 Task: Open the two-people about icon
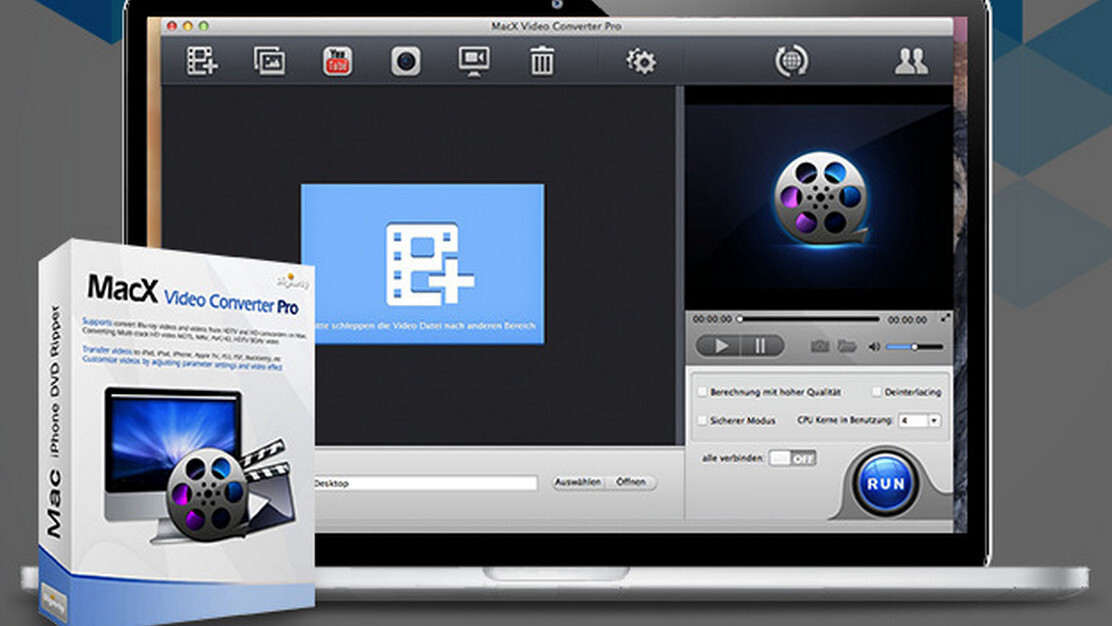pos(911,62)
